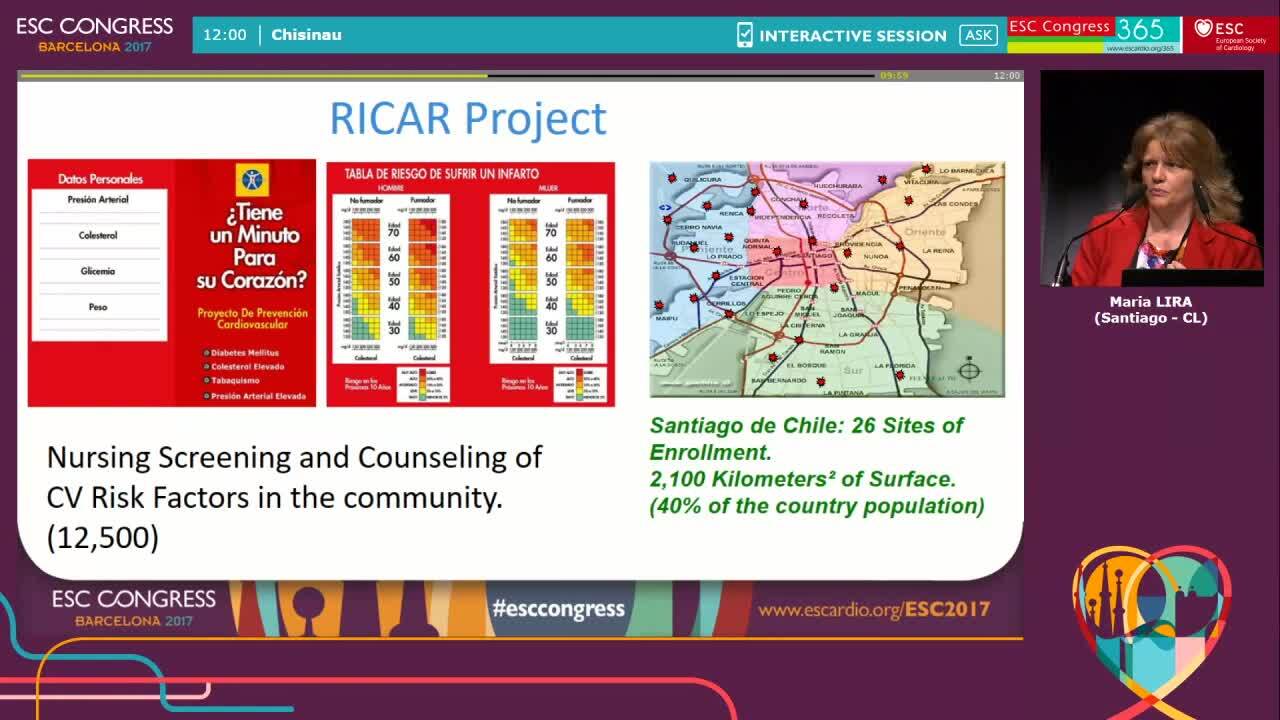The height and width of the screenshot is (720, 1280).
Task: Click 'Santiago de Chile: 26 Sites of' text
Action: (807, 425)
